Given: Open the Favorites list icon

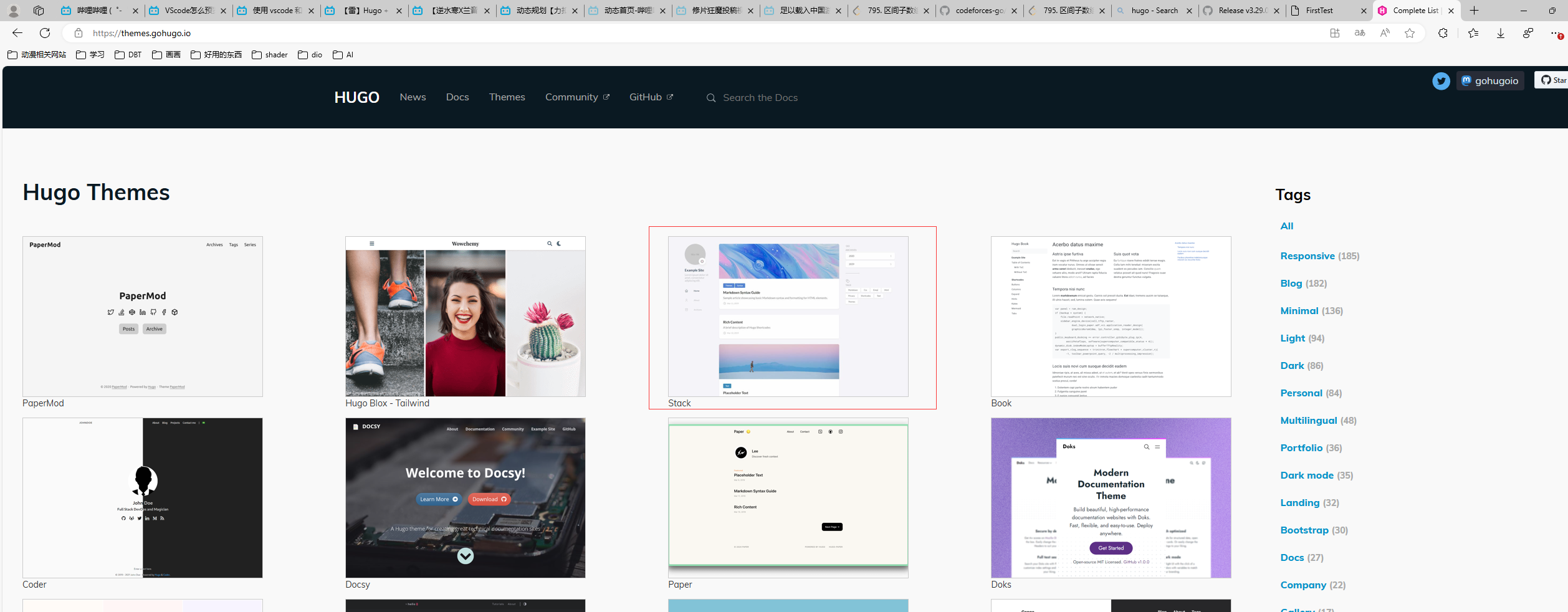Looking at the screenshot, I should point(1473,33).
